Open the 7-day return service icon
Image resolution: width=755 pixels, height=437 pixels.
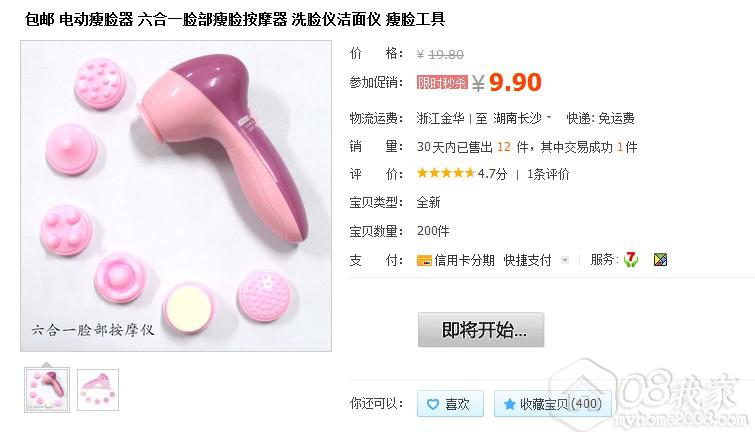point(630,259)
